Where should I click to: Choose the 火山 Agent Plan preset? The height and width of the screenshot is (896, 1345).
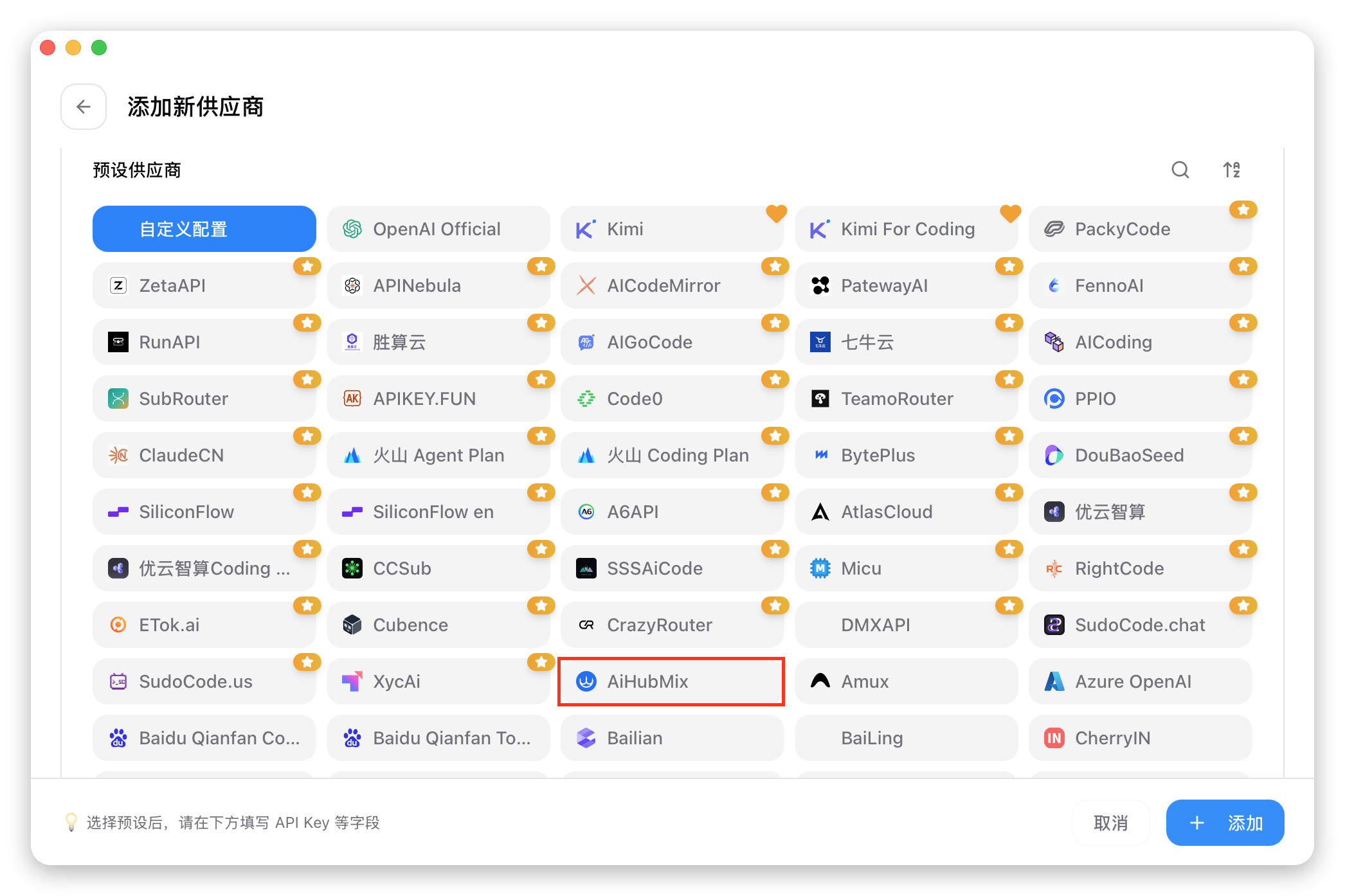pyautogui.click(x=438, y=455)
